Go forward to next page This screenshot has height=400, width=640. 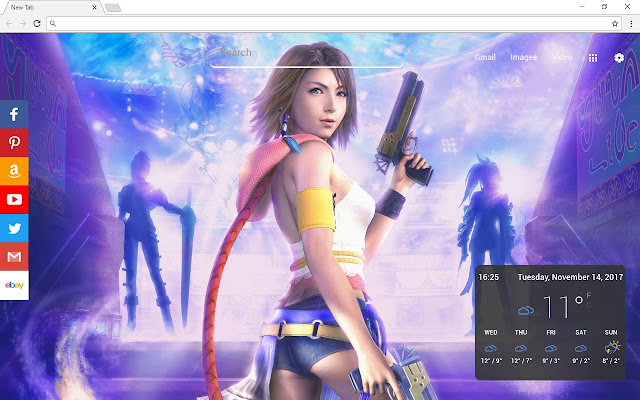click(23, 24)
